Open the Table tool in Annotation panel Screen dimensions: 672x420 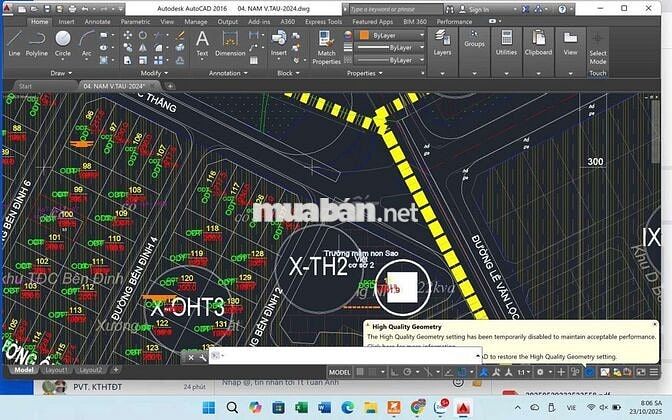pos(254,60)
